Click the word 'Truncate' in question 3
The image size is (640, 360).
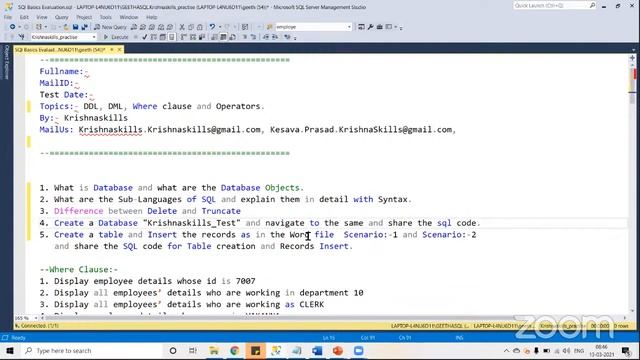221,211
